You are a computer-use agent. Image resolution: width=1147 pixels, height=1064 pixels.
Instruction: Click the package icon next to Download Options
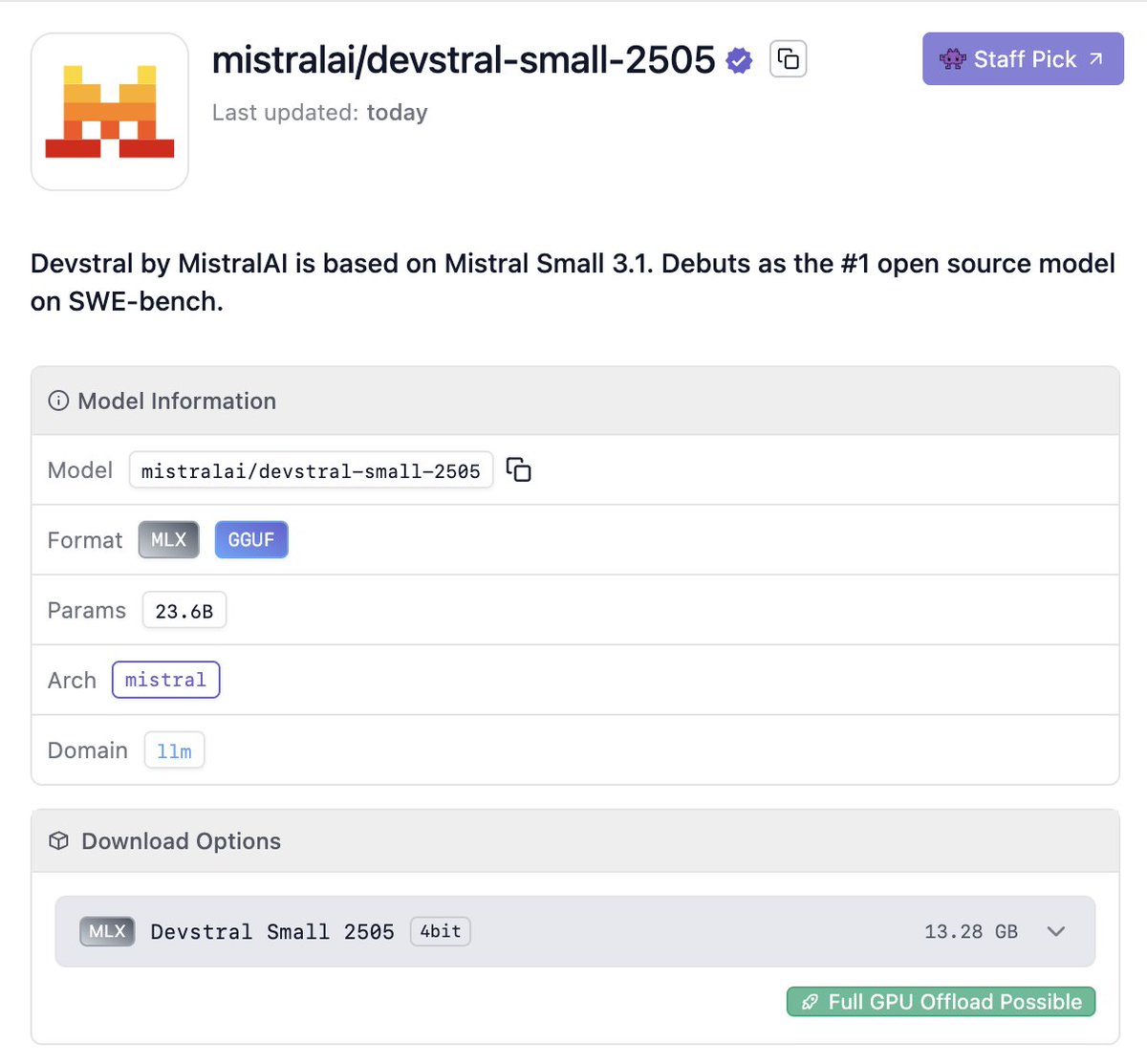[x=58, y=840]
